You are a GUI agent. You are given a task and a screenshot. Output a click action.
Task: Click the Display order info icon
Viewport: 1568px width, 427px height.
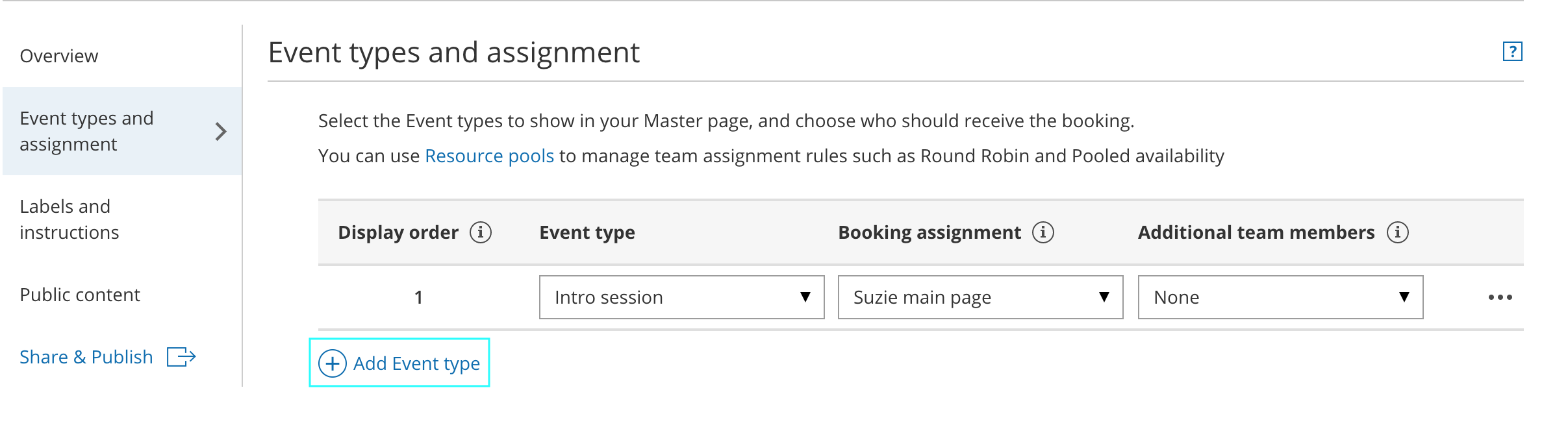pos(481,232)
